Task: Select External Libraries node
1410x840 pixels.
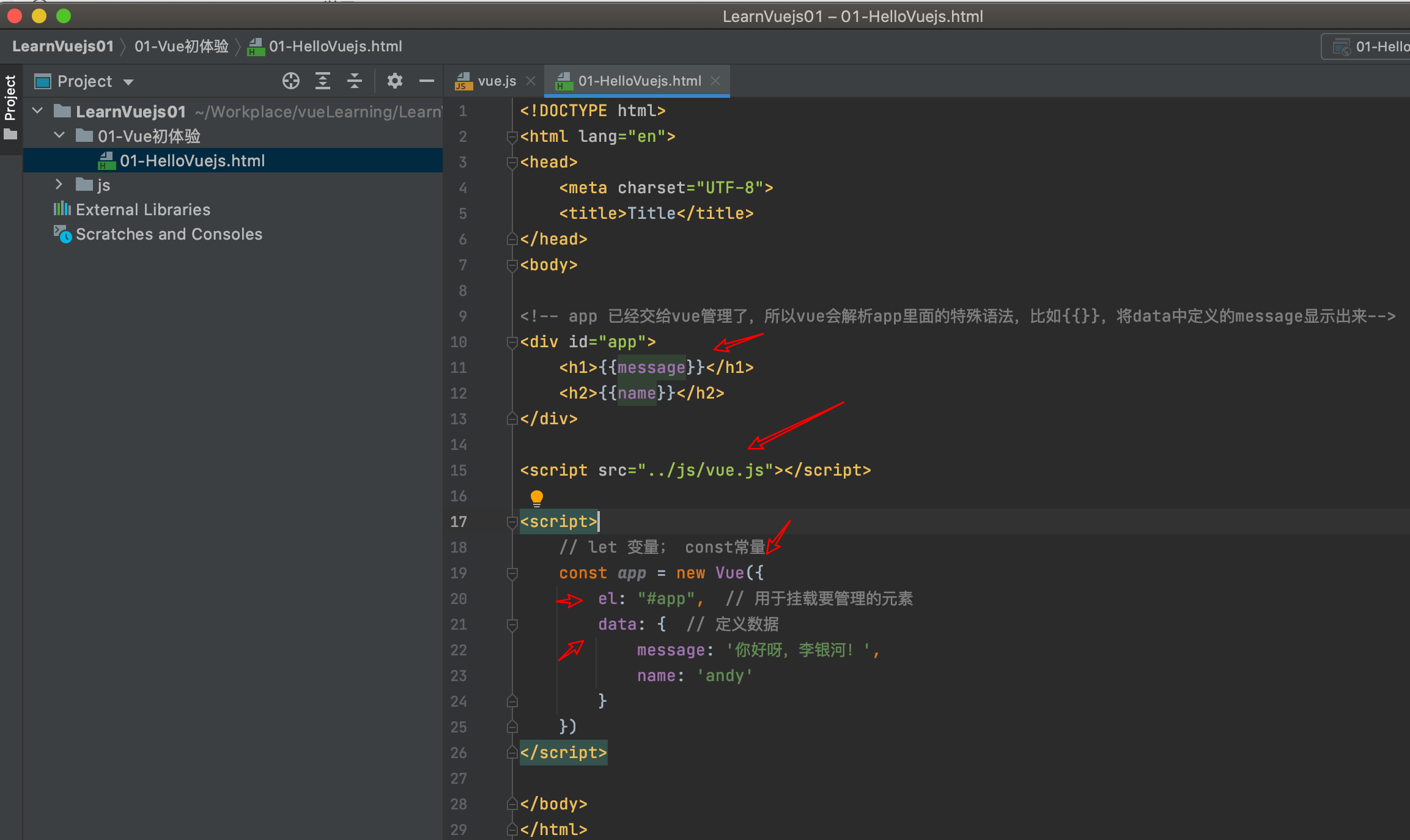Action: click(142, 210)
